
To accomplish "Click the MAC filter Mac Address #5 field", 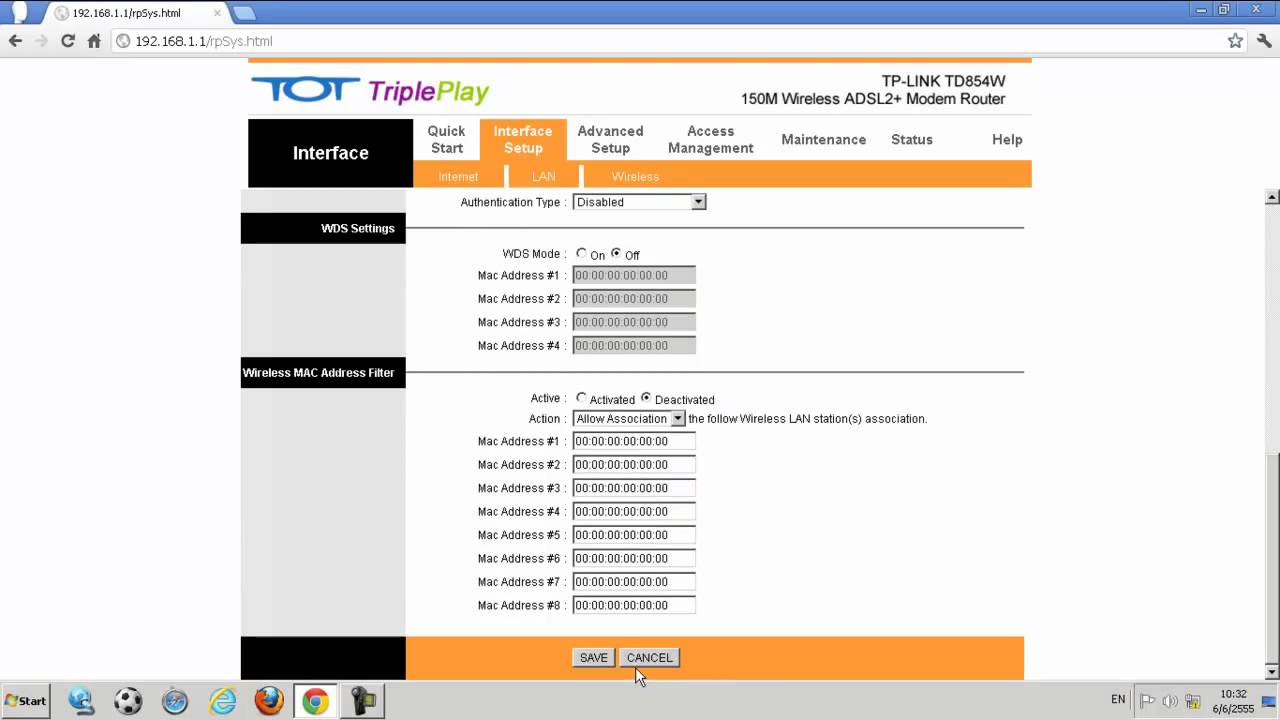I will [634, 535].
